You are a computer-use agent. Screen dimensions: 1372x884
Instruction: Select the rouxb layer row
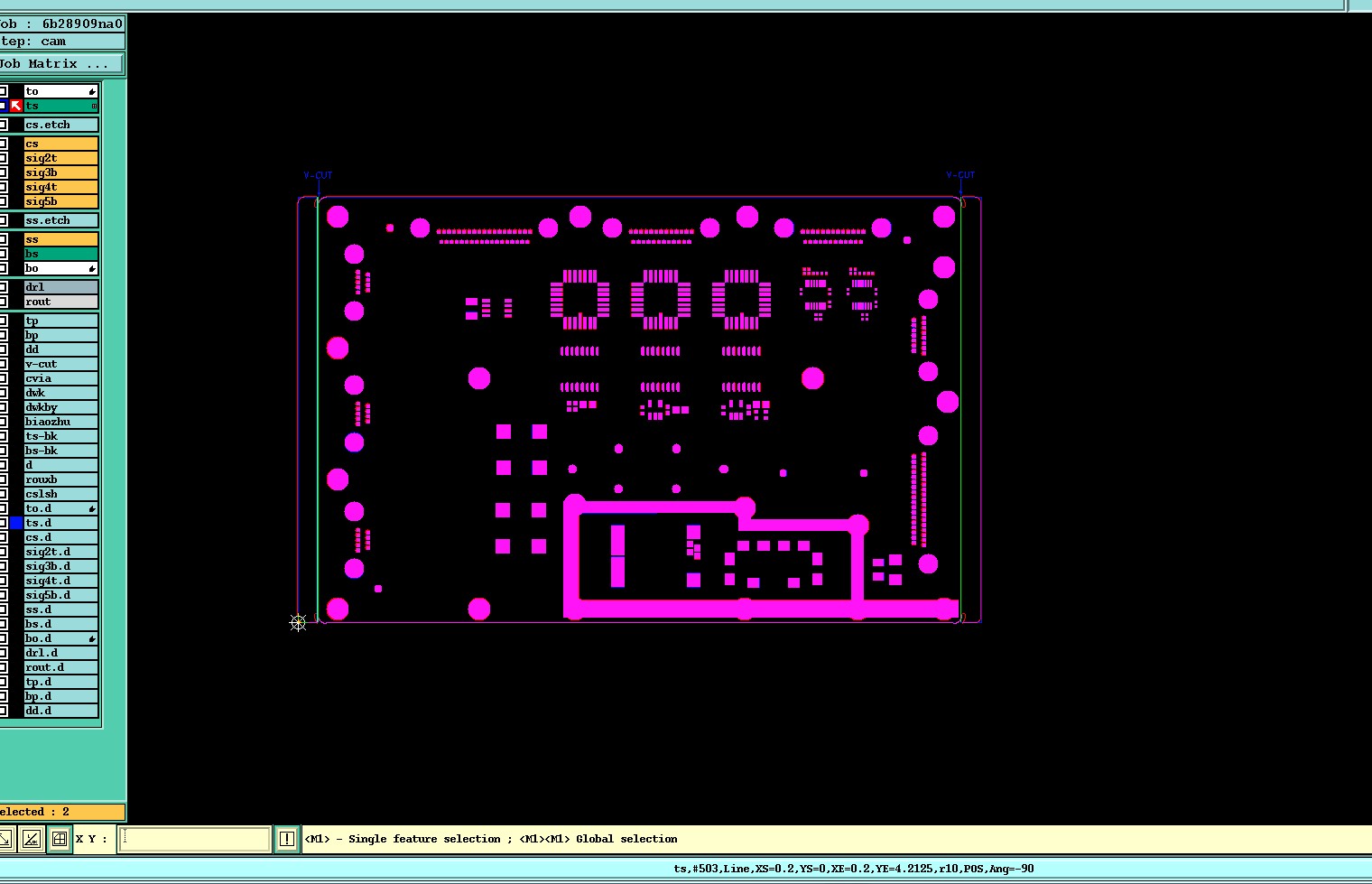click(60, 479)
